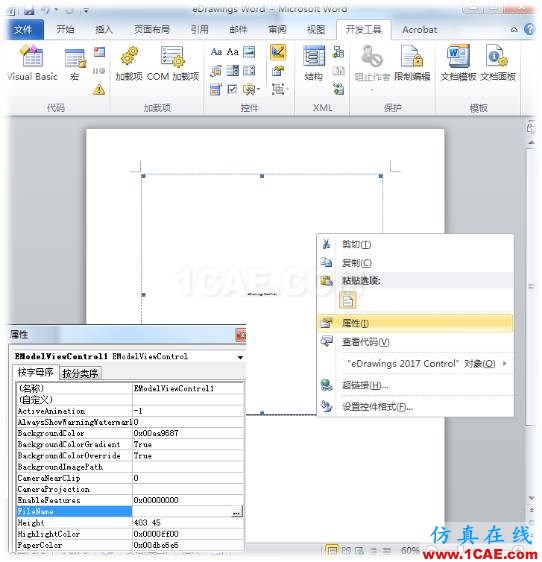Open Macro Security warning icon

[99, 89]
